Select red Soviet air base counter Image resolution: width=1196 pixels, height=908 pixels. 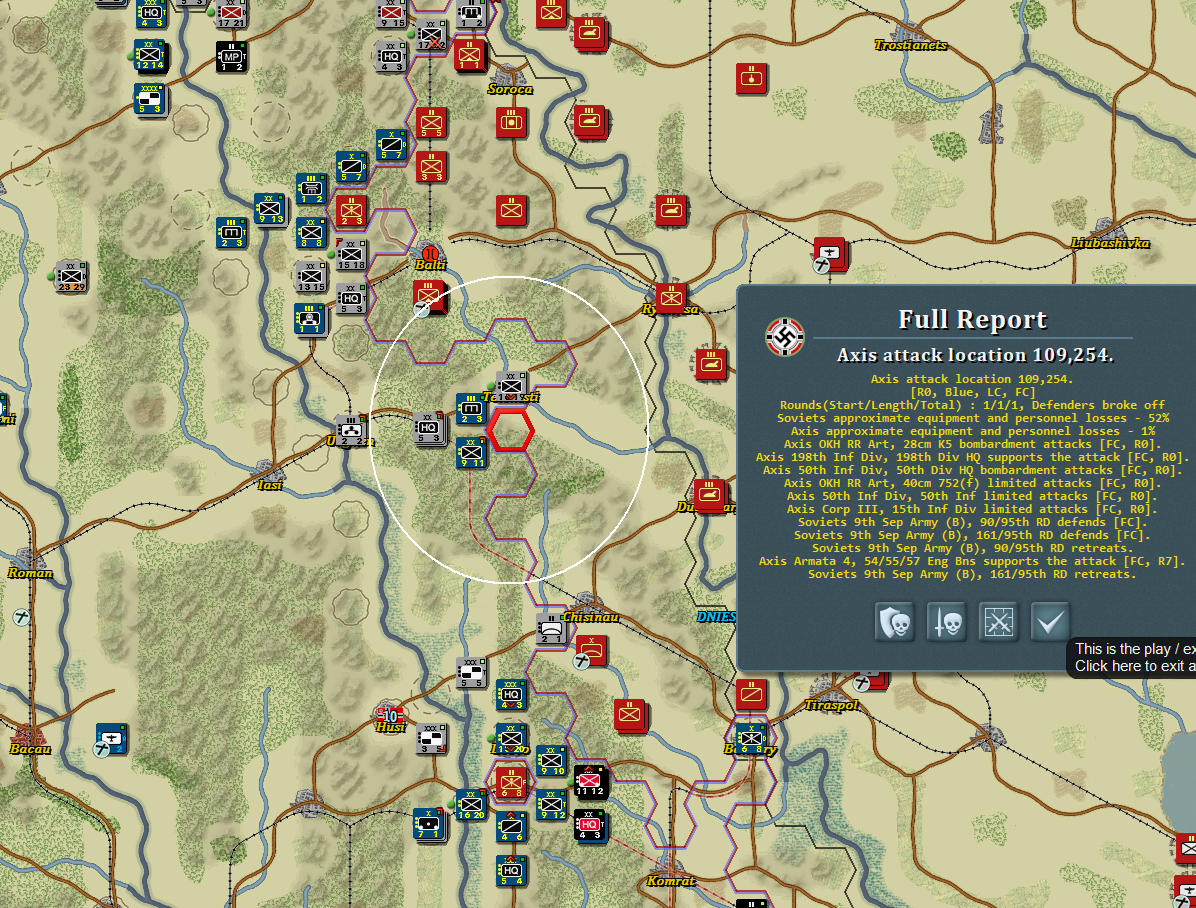[829, 253]
